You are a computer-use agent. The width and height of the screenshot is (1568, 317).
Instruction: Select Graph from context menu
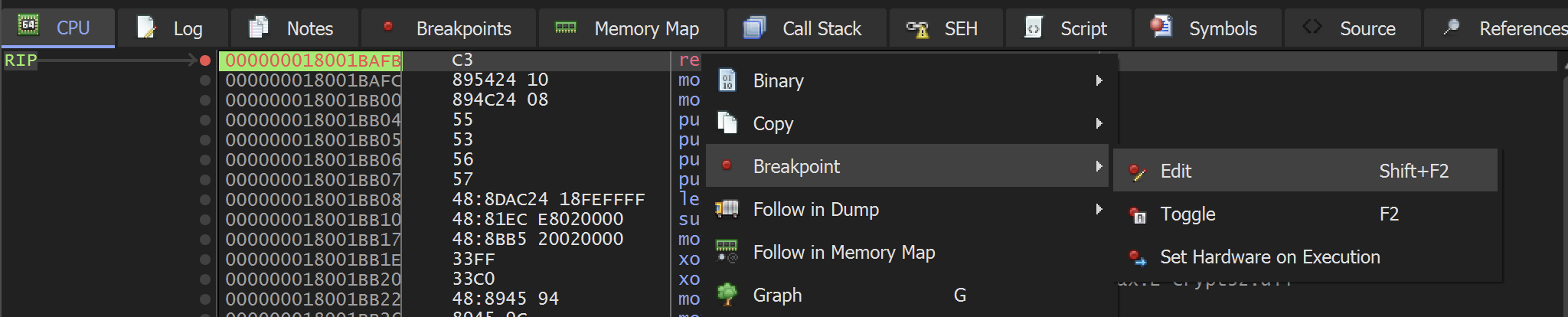(x=907, y=295)
